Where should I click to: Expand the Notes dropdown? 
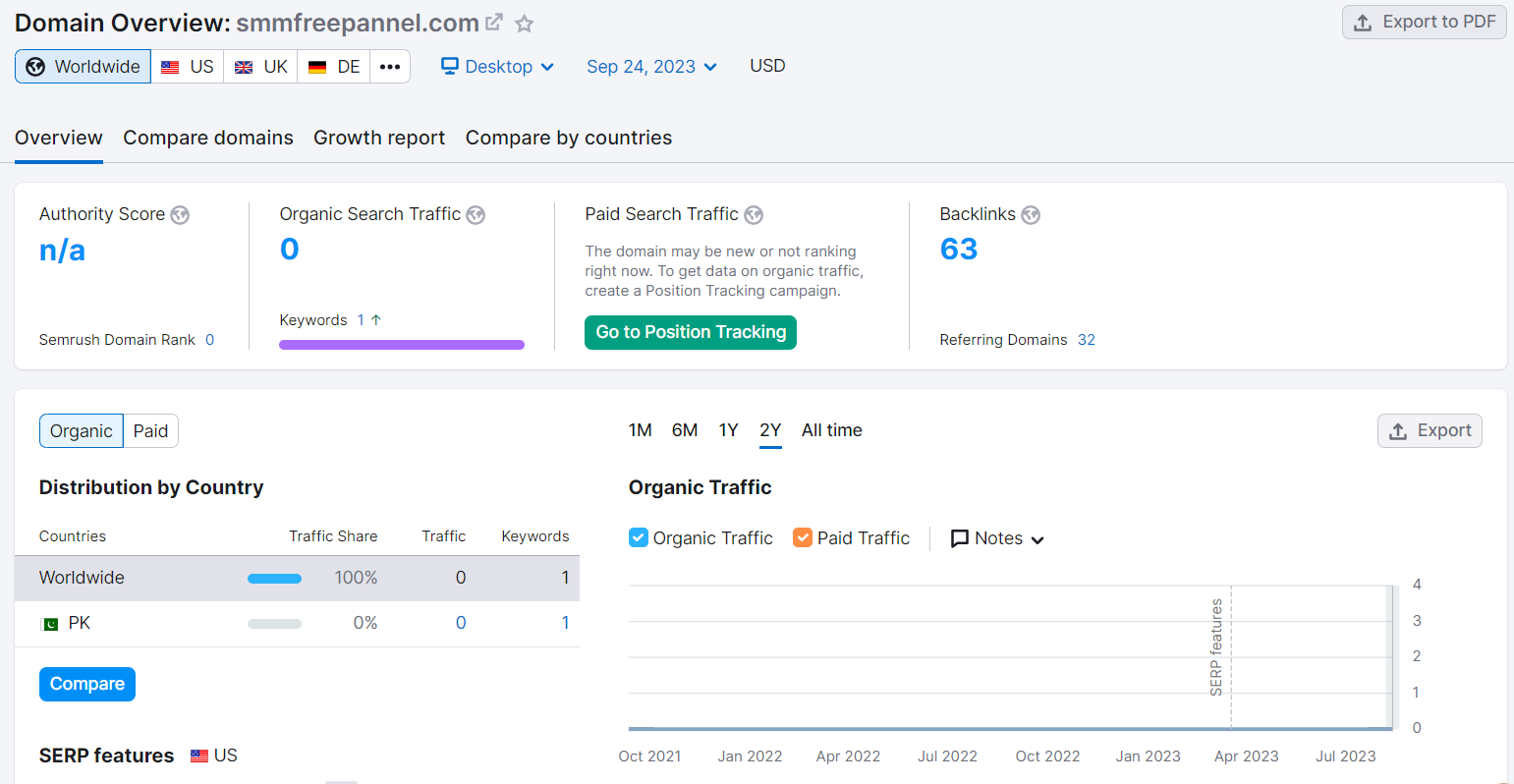[x=997, y=538]
